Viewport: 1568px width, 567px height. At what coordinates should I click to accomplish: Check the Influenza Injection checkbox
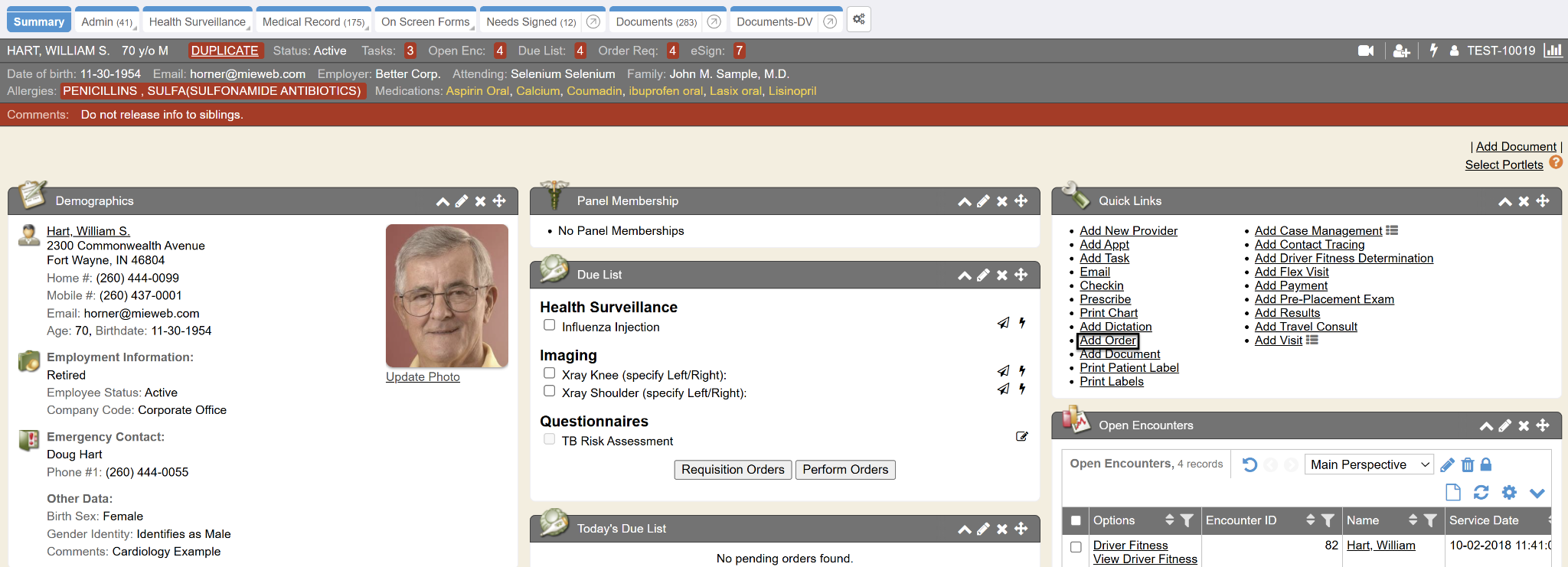tap(549, 325)
